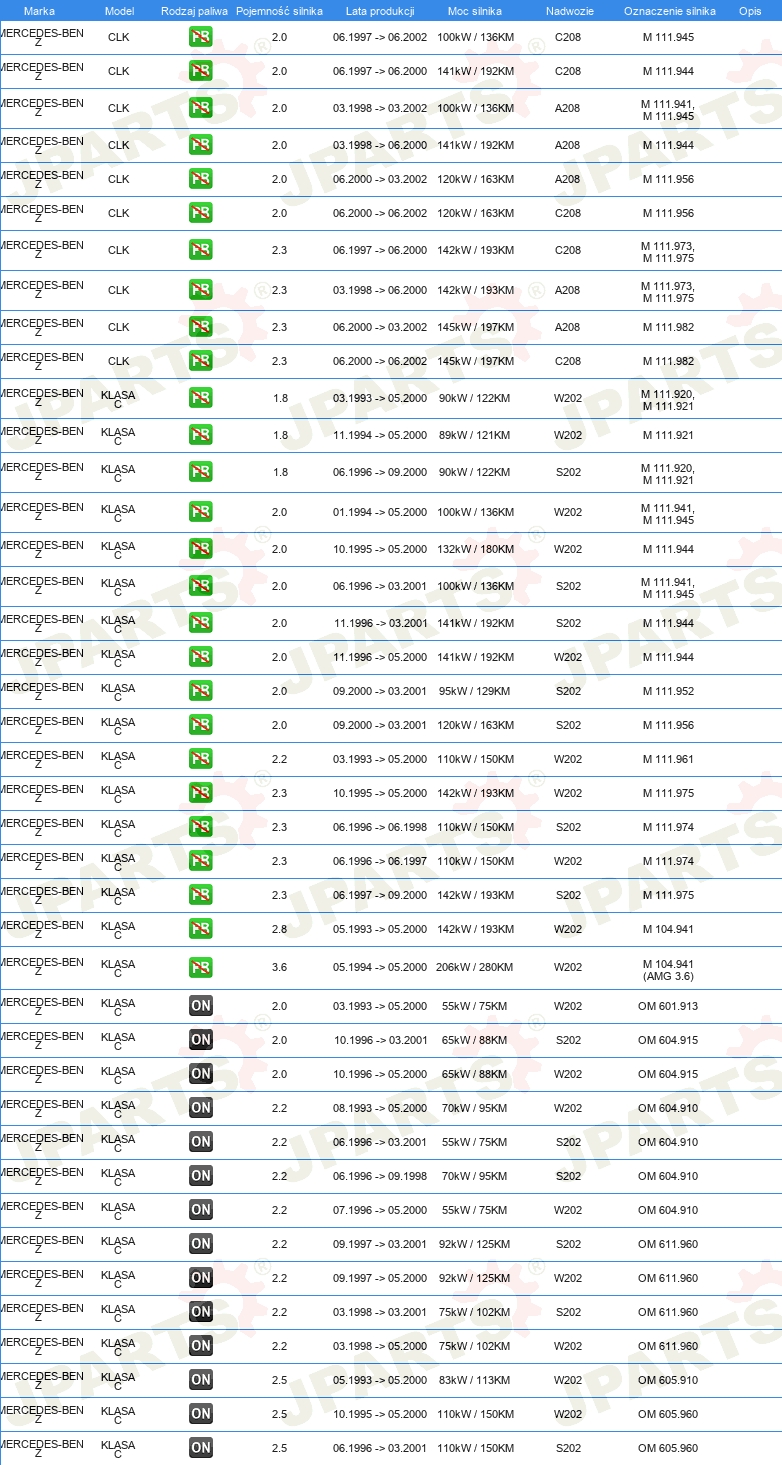This screenshot has height=1465, width=782.
Task: Click ON diesel icon in the OM 601.913 row
Action: pos(201,1006)
